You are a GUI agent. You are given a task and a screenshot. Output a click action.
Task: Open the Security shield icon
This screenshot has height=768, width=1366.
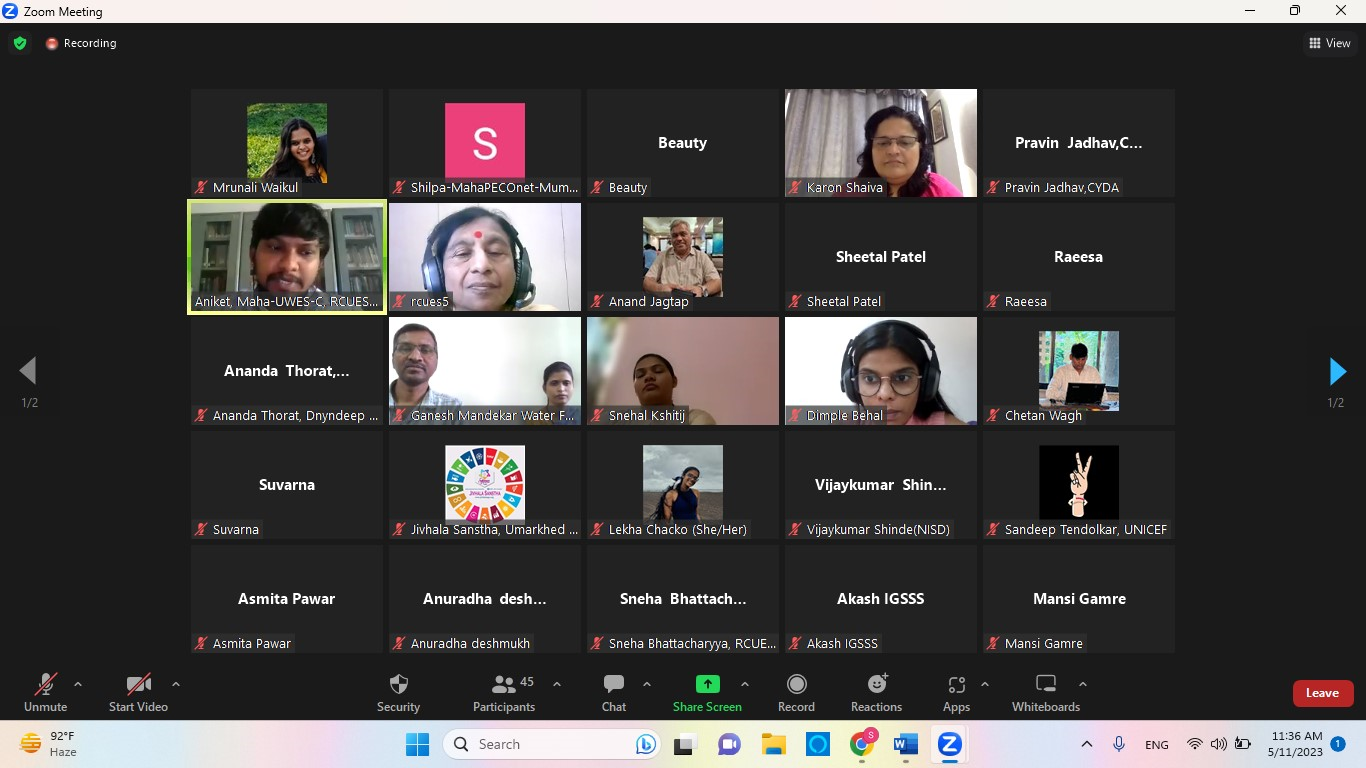(x=398, y=692)
